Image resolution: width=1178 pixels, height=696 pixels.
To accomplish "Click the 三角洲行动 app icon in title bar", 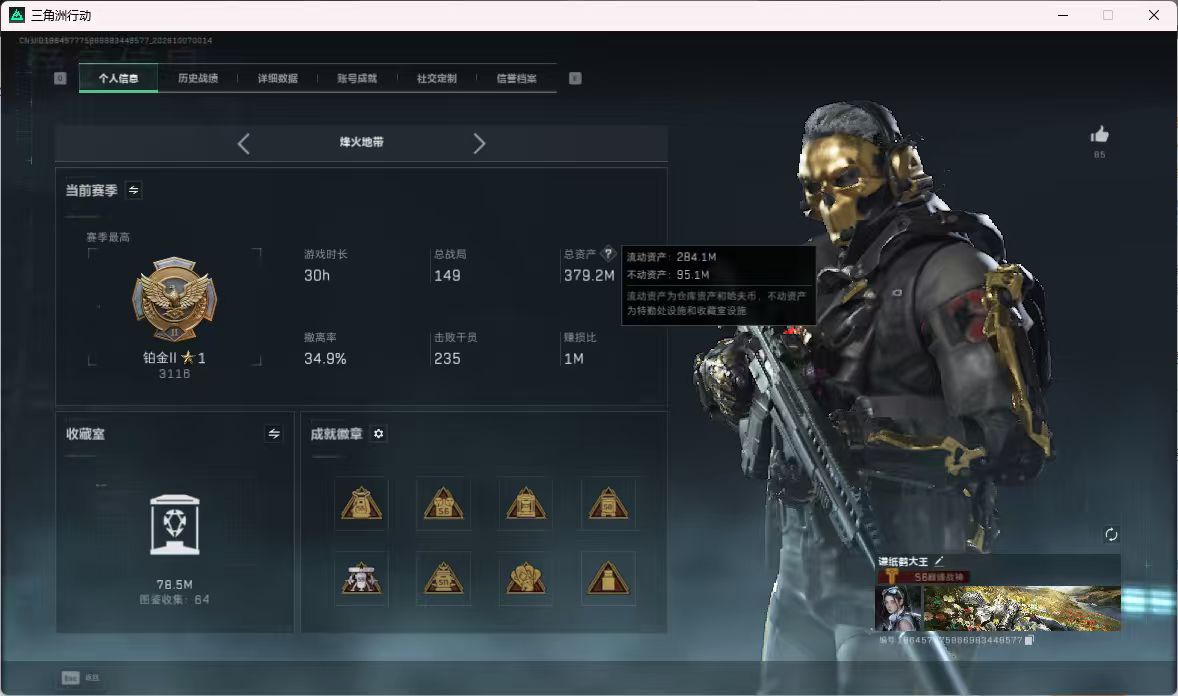I will [17, 15].
